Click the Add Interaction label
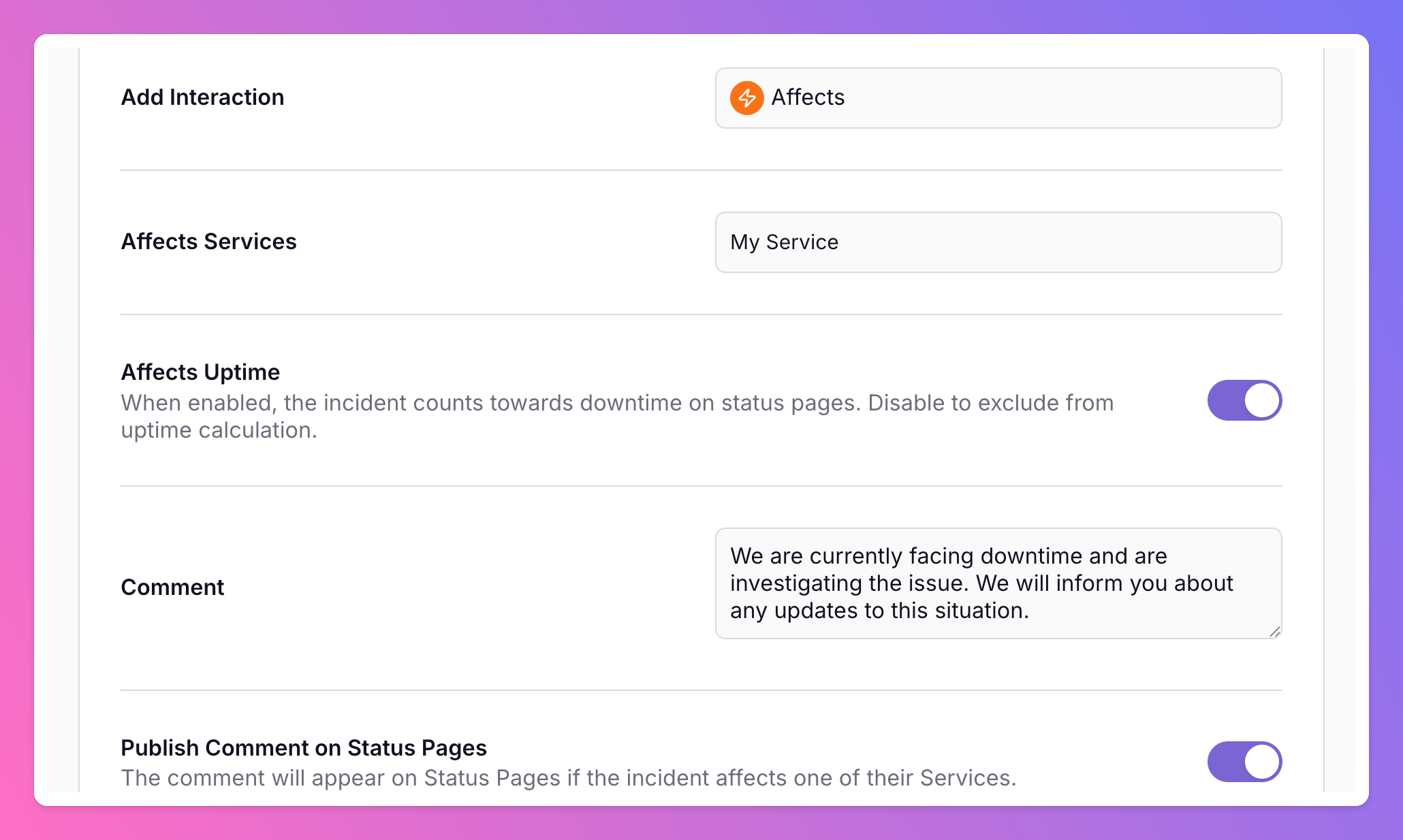 [202, 97]
